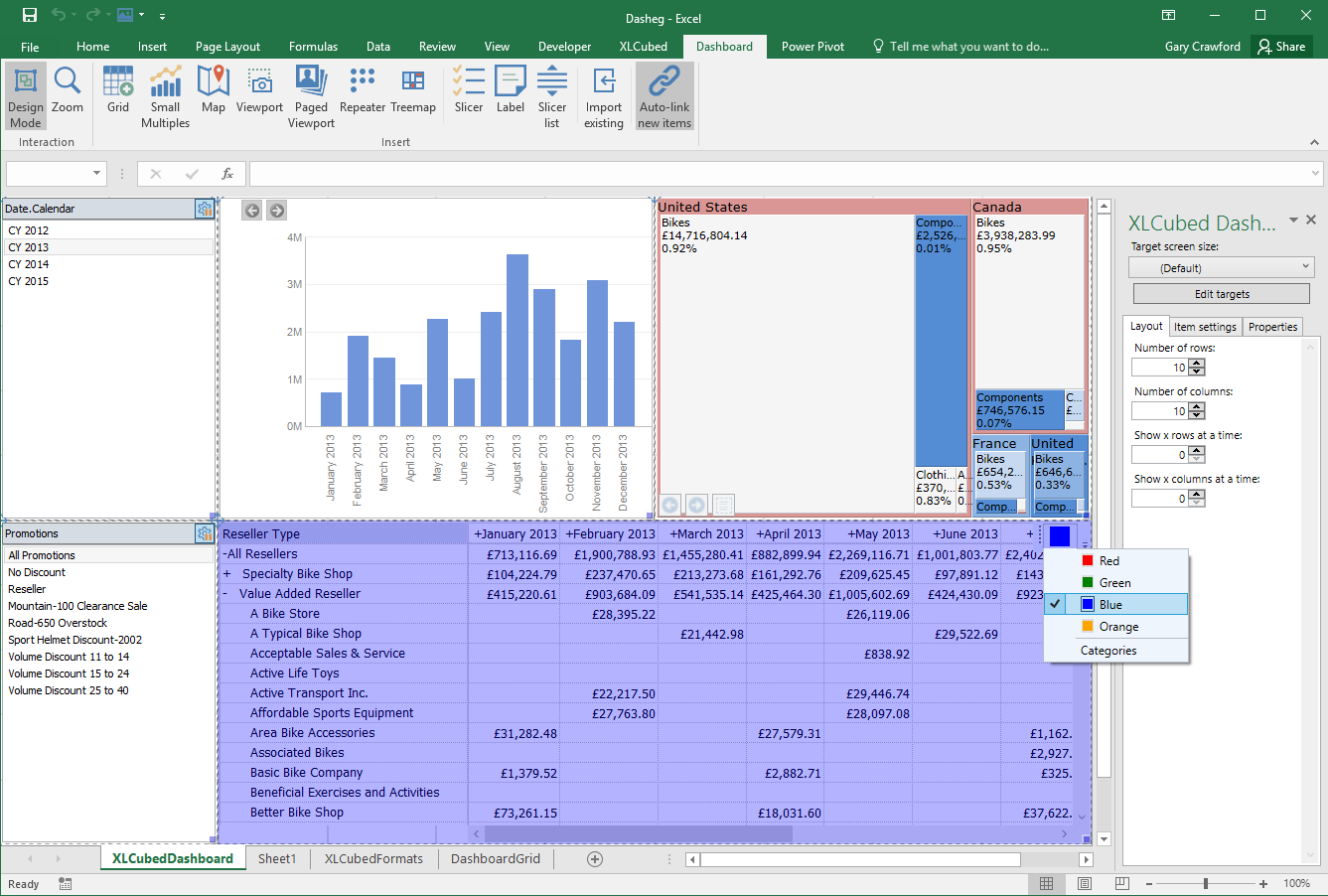The width and height of the screenshot is (1328, 896).
Task: Insert a Treemap from the ribbon
Action: [413, 90]
